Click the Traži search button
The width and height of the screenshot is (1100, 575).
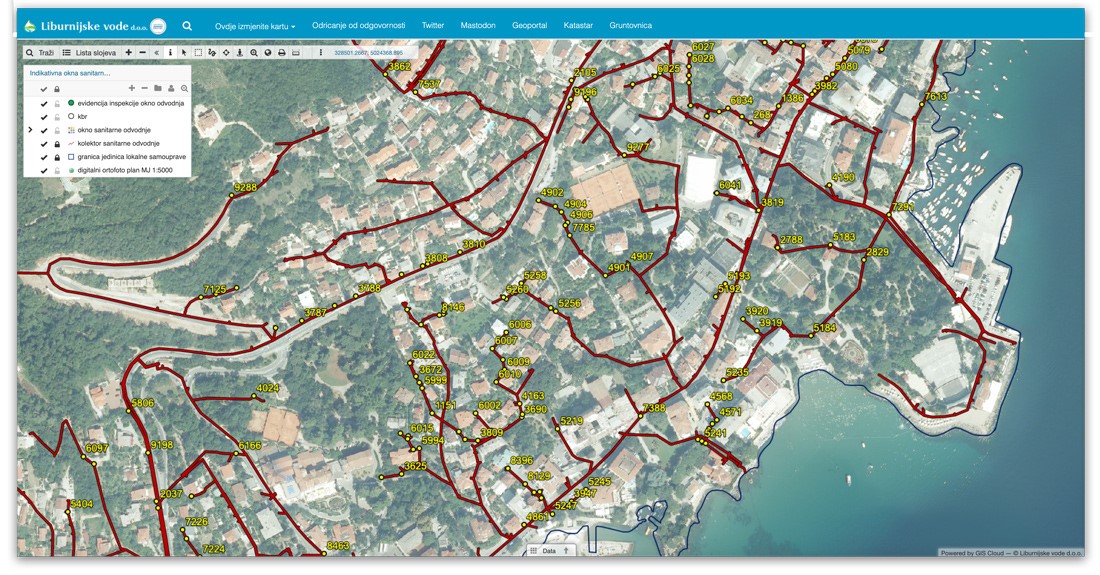[39, 52]
